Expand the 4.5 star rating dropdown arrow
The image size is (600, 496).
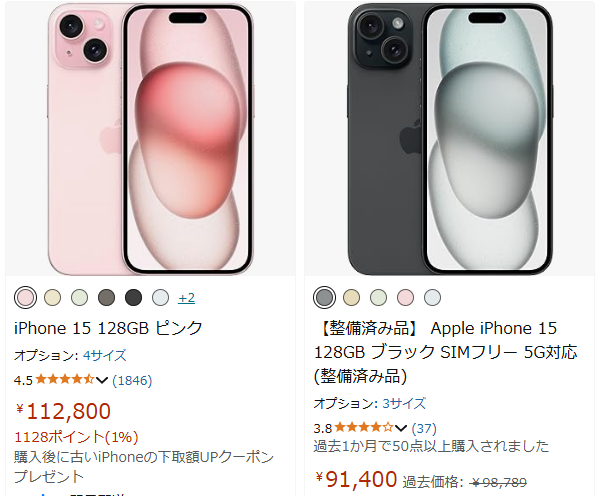102,380
